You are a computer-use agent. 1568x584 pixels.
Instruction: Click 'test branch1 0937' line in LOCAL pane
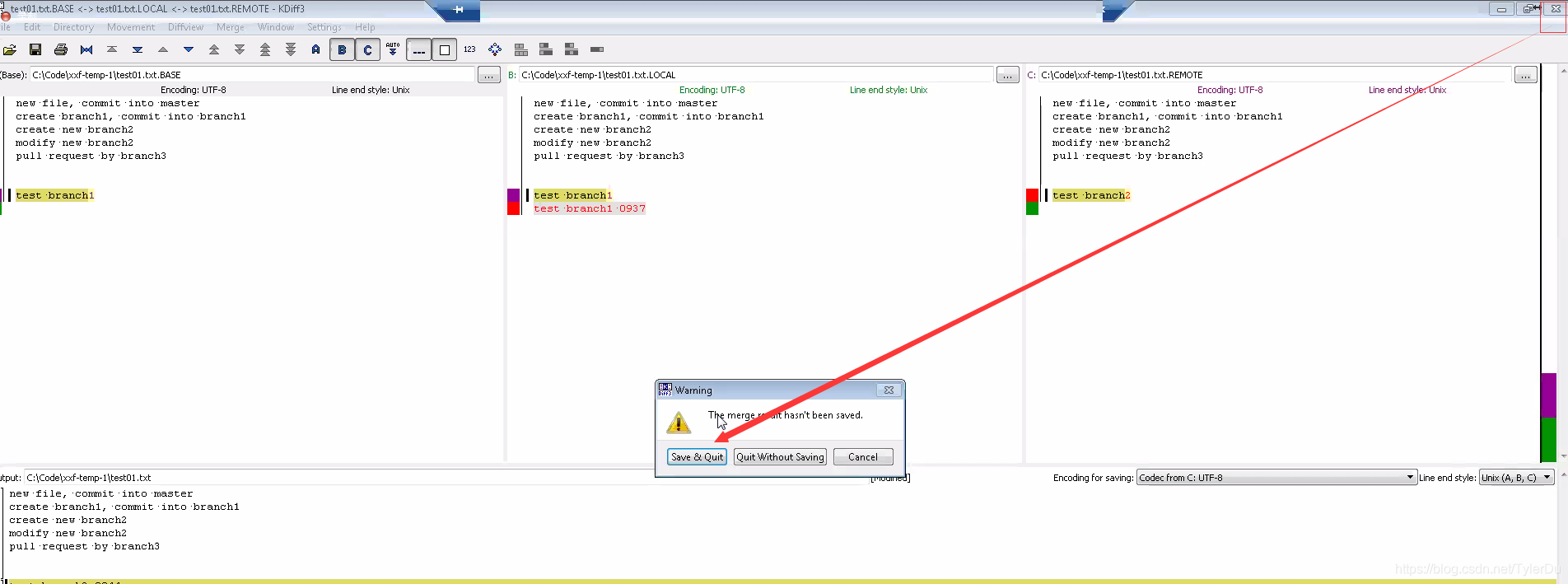[x=590, y=209]
